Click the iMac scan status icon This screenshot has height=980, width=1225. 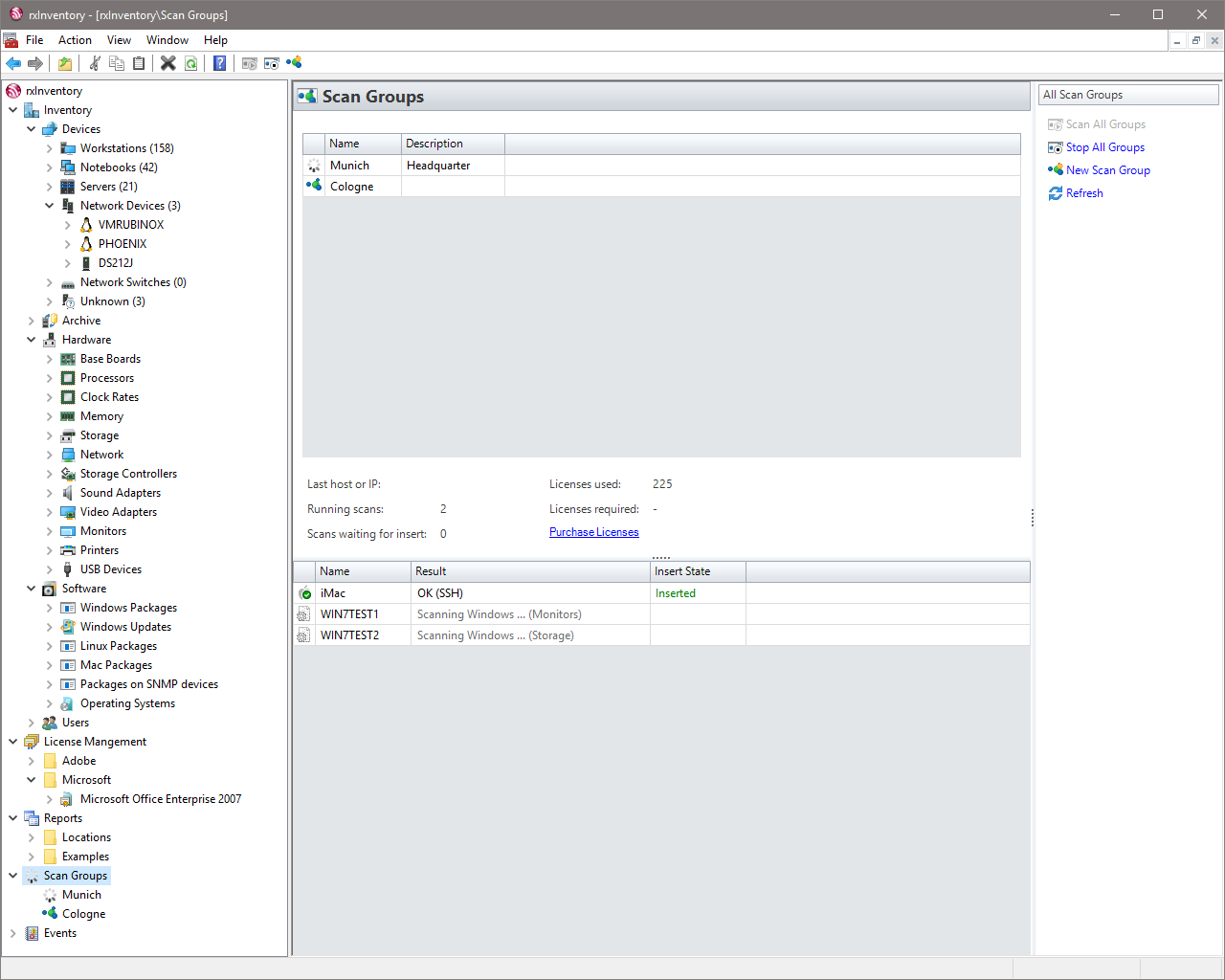304,593
